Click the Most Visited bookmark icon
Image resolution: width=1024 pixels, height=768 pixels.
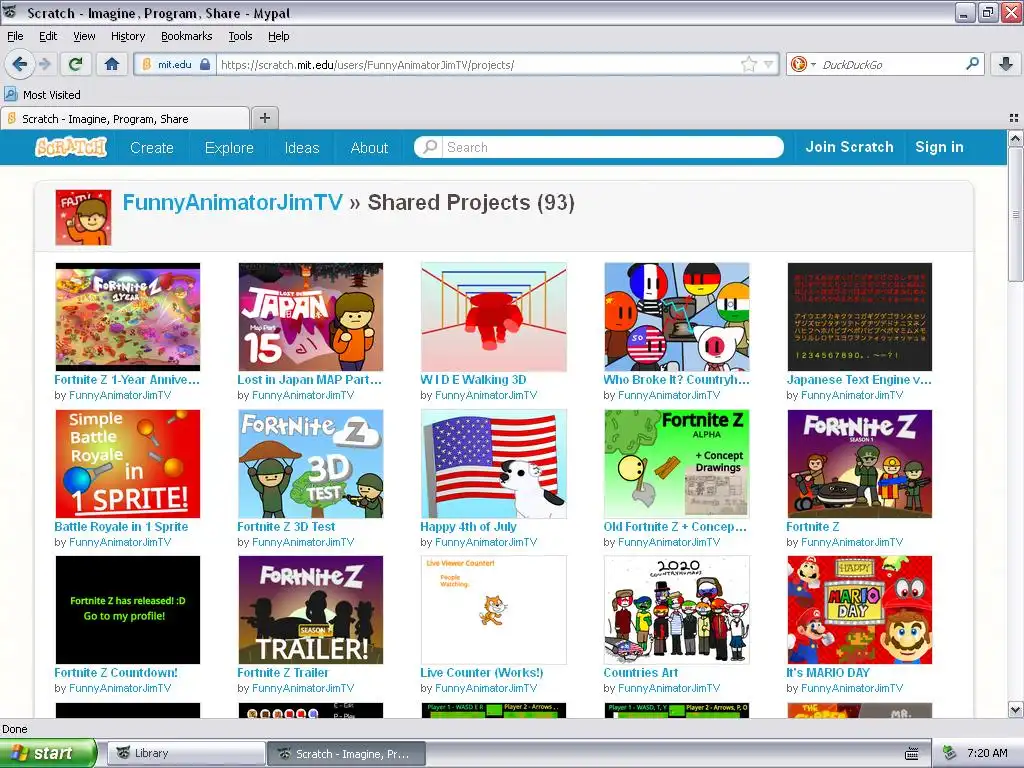pyautogui.click(x=10, y=95)
